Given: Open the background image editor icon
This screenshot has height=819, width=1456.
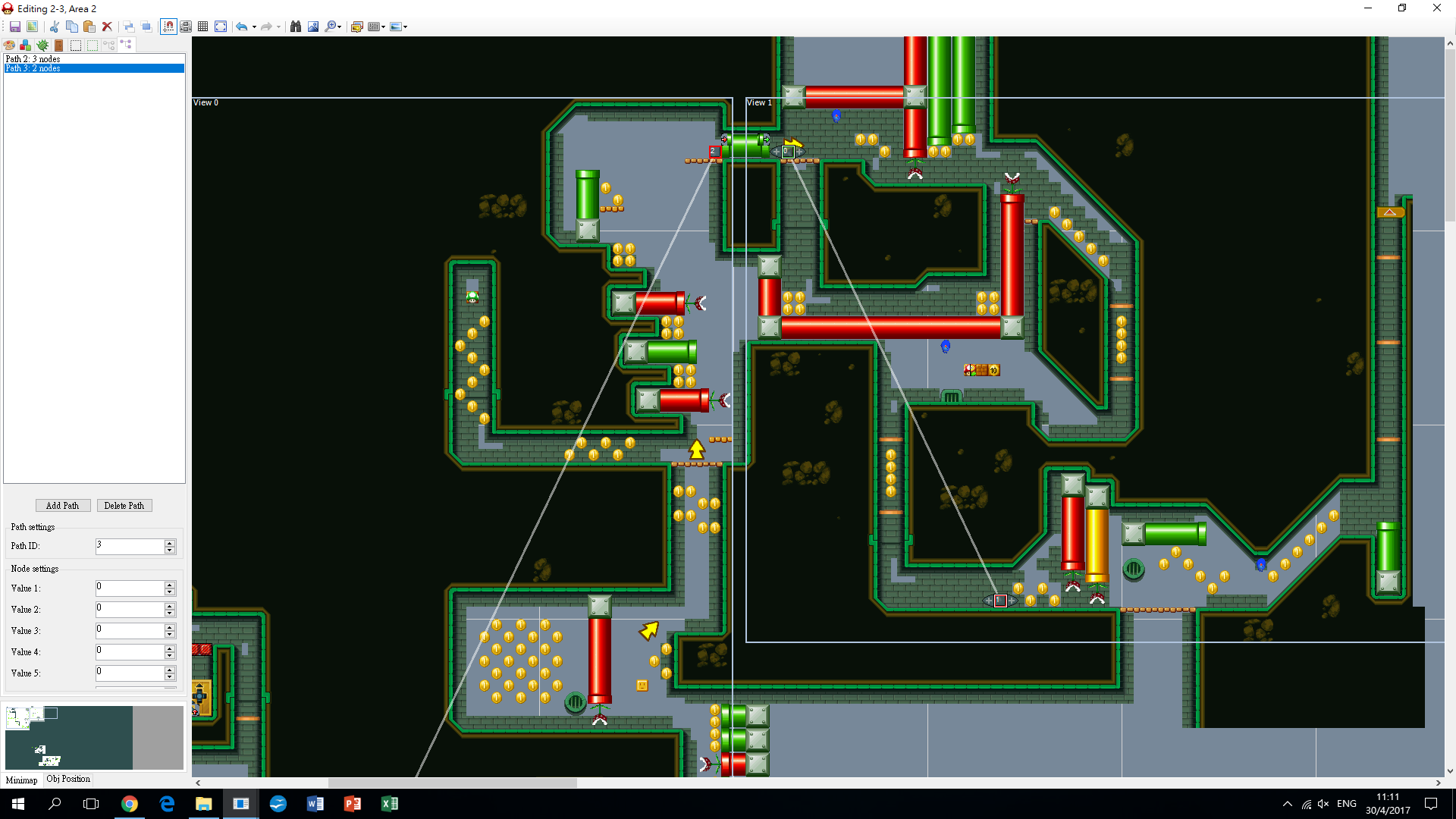Looking at the screenshot, I should pyautogui.click(x=357, y=27).
